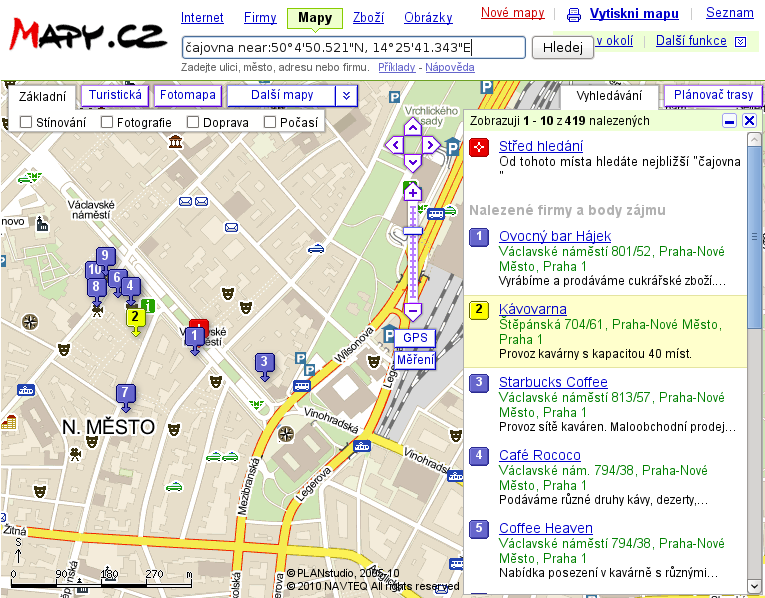
Task: Open the Internet navigation link
Action: [x=202, y=18]
